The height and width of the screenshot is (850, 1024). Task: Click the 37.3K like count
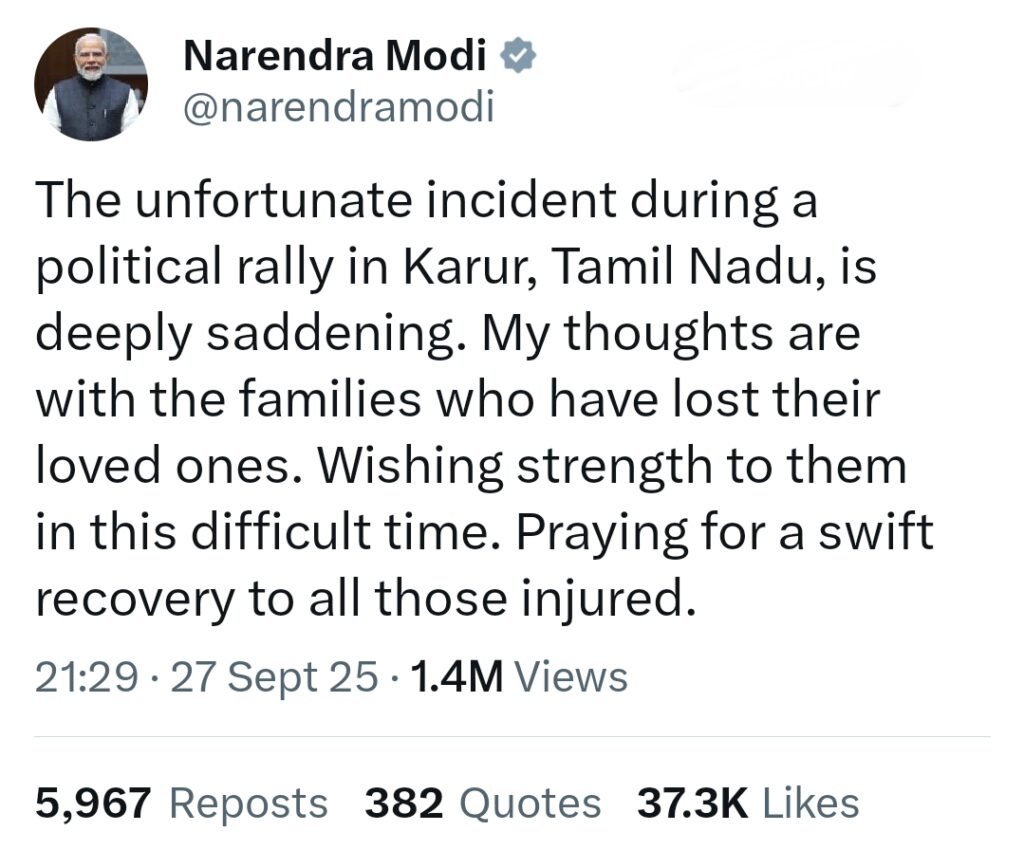(692, 802)
